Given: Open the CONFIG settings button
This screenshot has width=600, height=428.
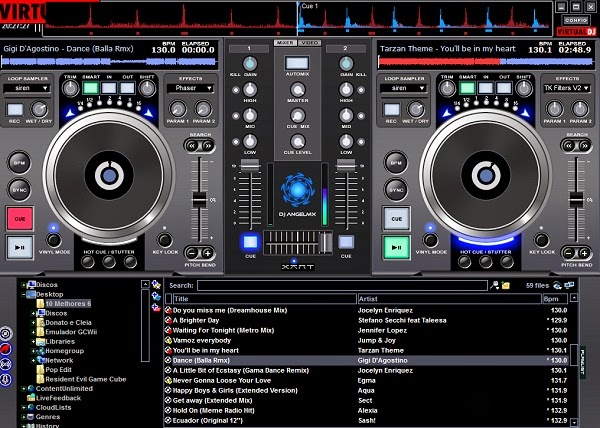Looking at the screenshot, I should 576,20.
